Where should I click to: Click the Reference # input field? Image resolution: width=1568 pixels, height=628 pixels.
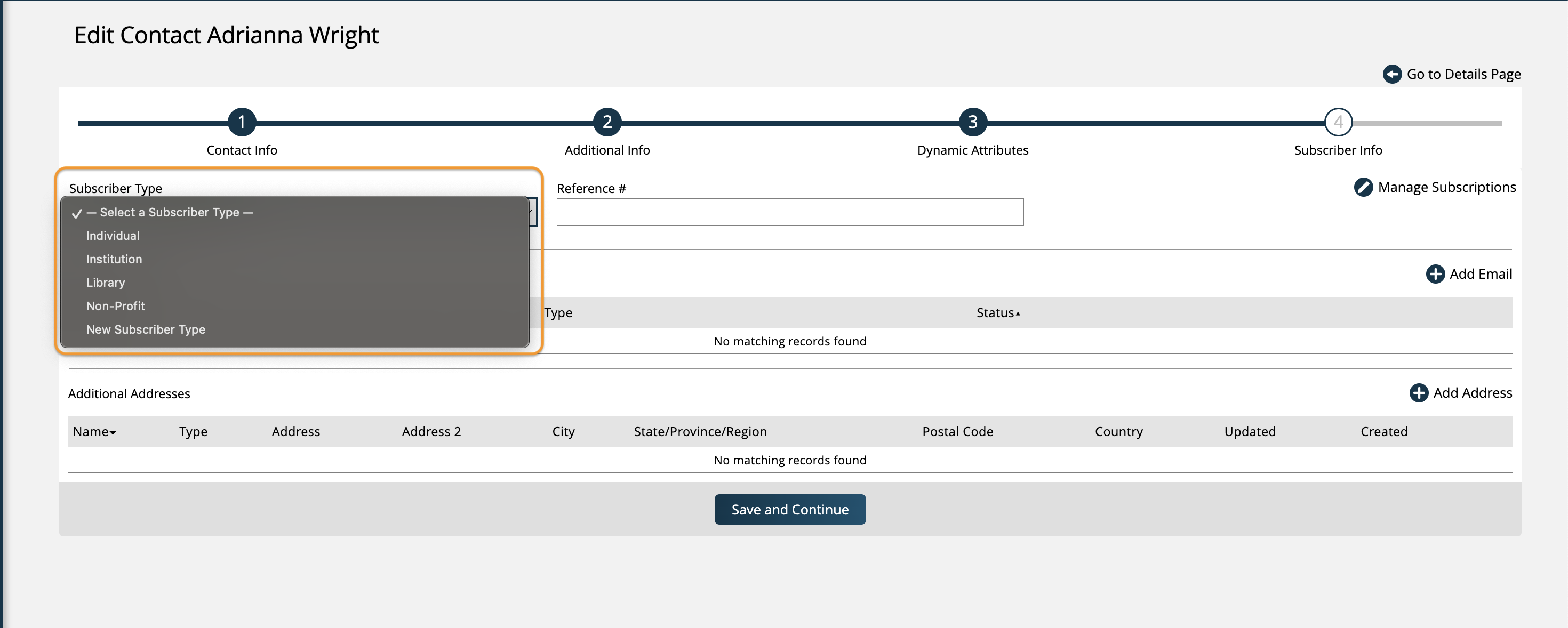pyautogui.click(x=789, y=212)
